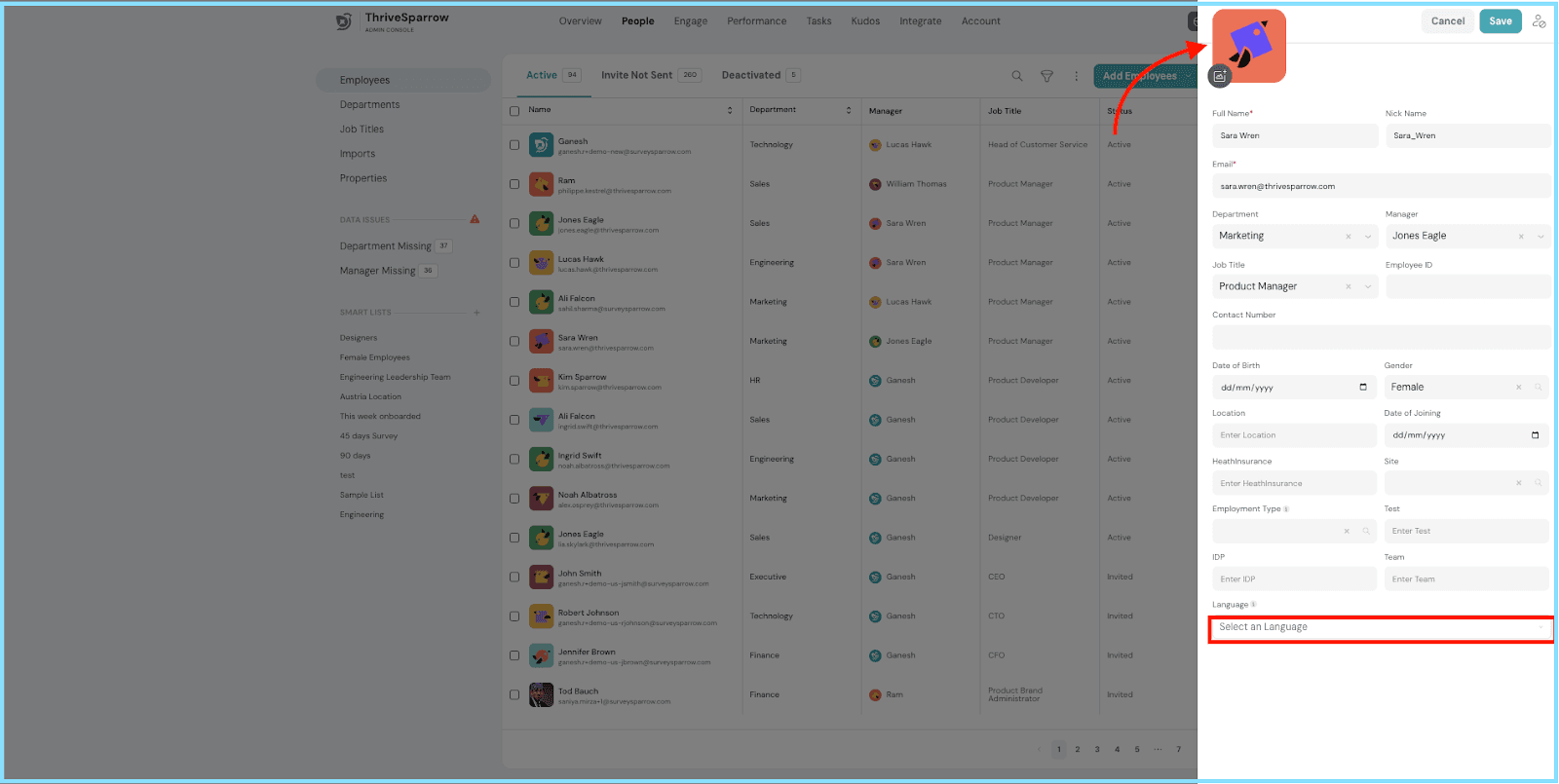The image size is (1559, 784).
Task: Expand the Manager dropdown showing Jones Eagle
Action: point(1467,236)
